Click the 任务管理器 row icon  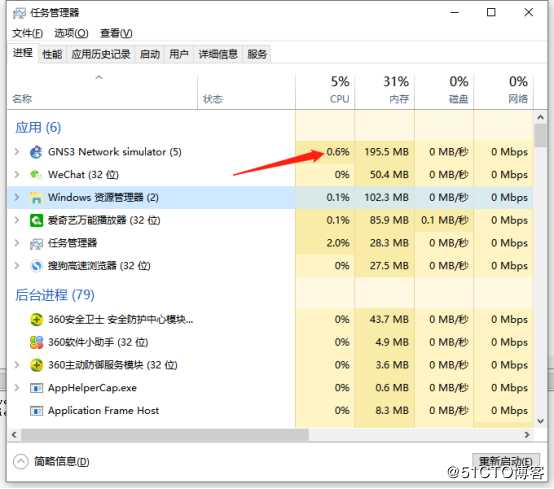36,243
